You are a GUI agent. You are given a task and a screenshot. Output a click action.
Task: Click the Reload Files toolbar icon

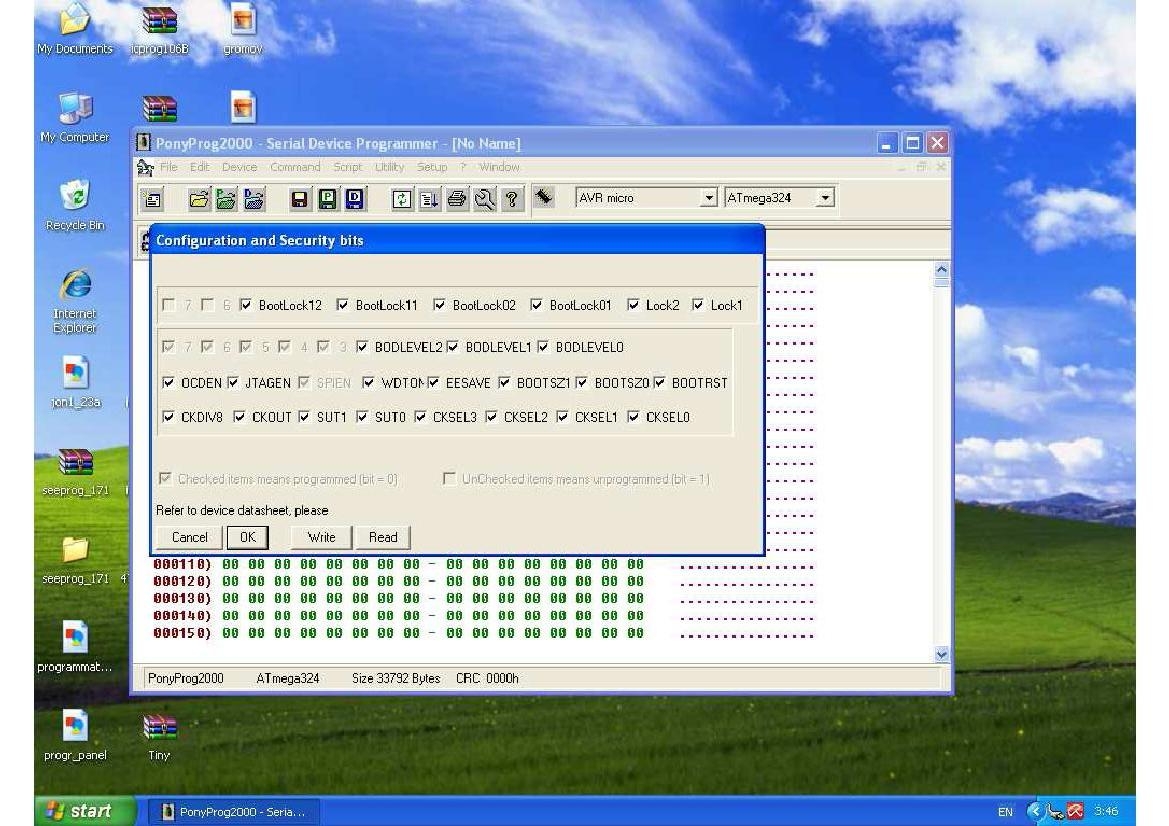point(401,199)
